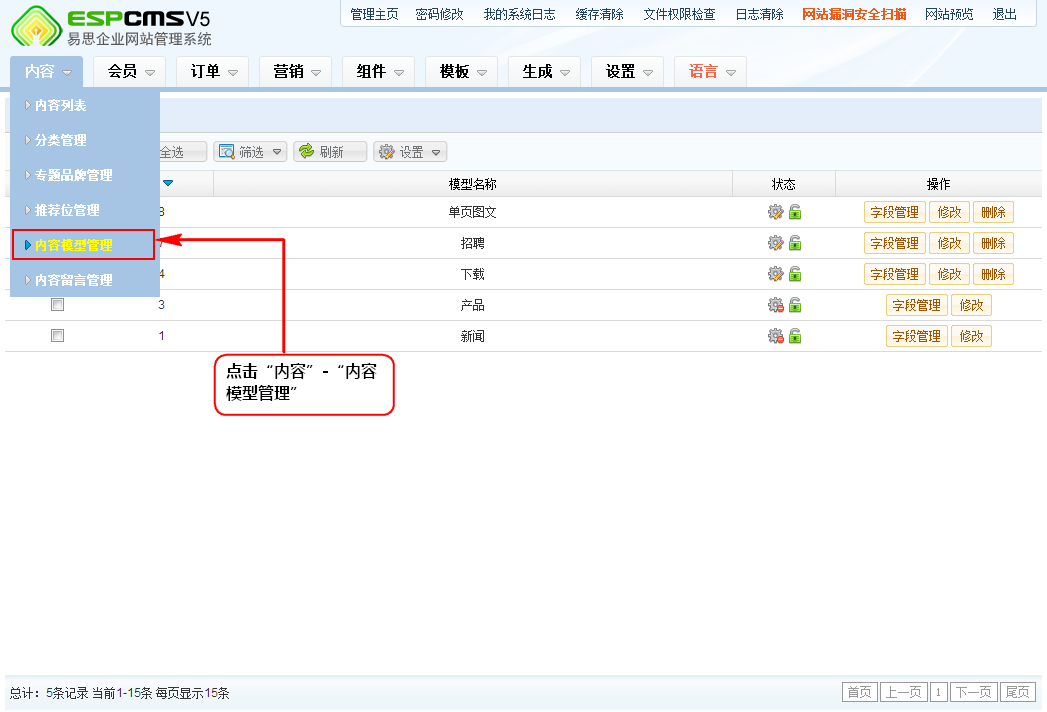This screenshot has height=712, width=1047.
Task: Expand the 生成 menu
Action: (544, 71)
